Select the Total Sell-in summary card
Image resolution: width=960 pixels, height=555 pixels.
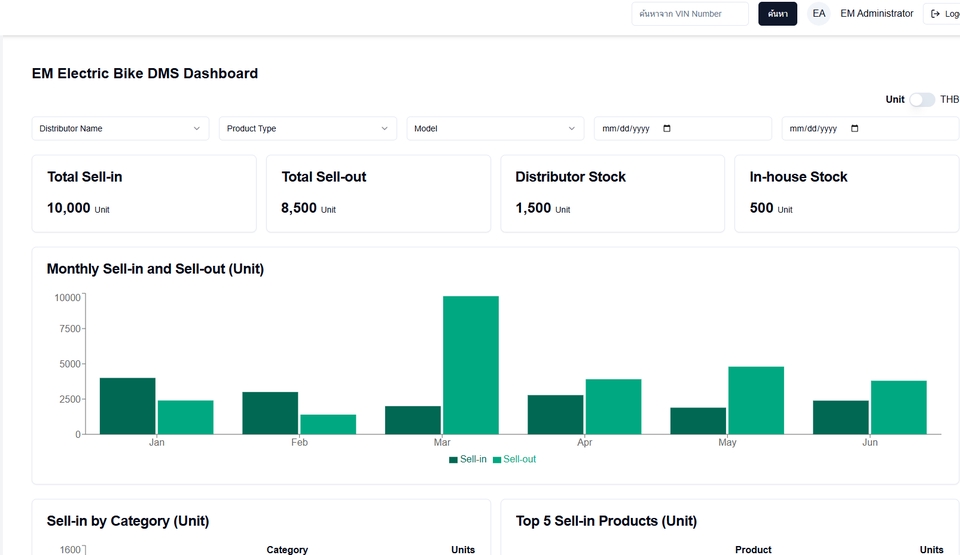coord(144,193)
